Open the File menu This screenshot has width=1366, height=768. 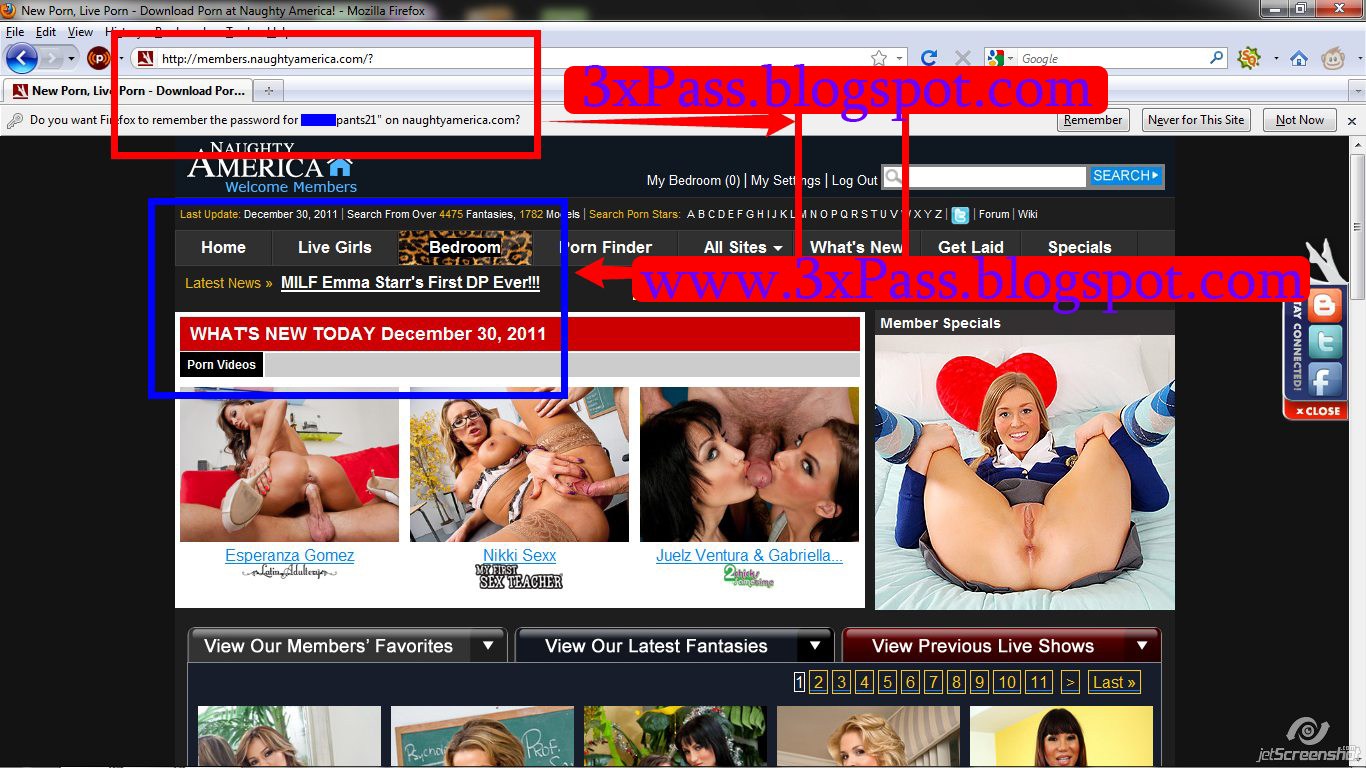click(14, 32)
